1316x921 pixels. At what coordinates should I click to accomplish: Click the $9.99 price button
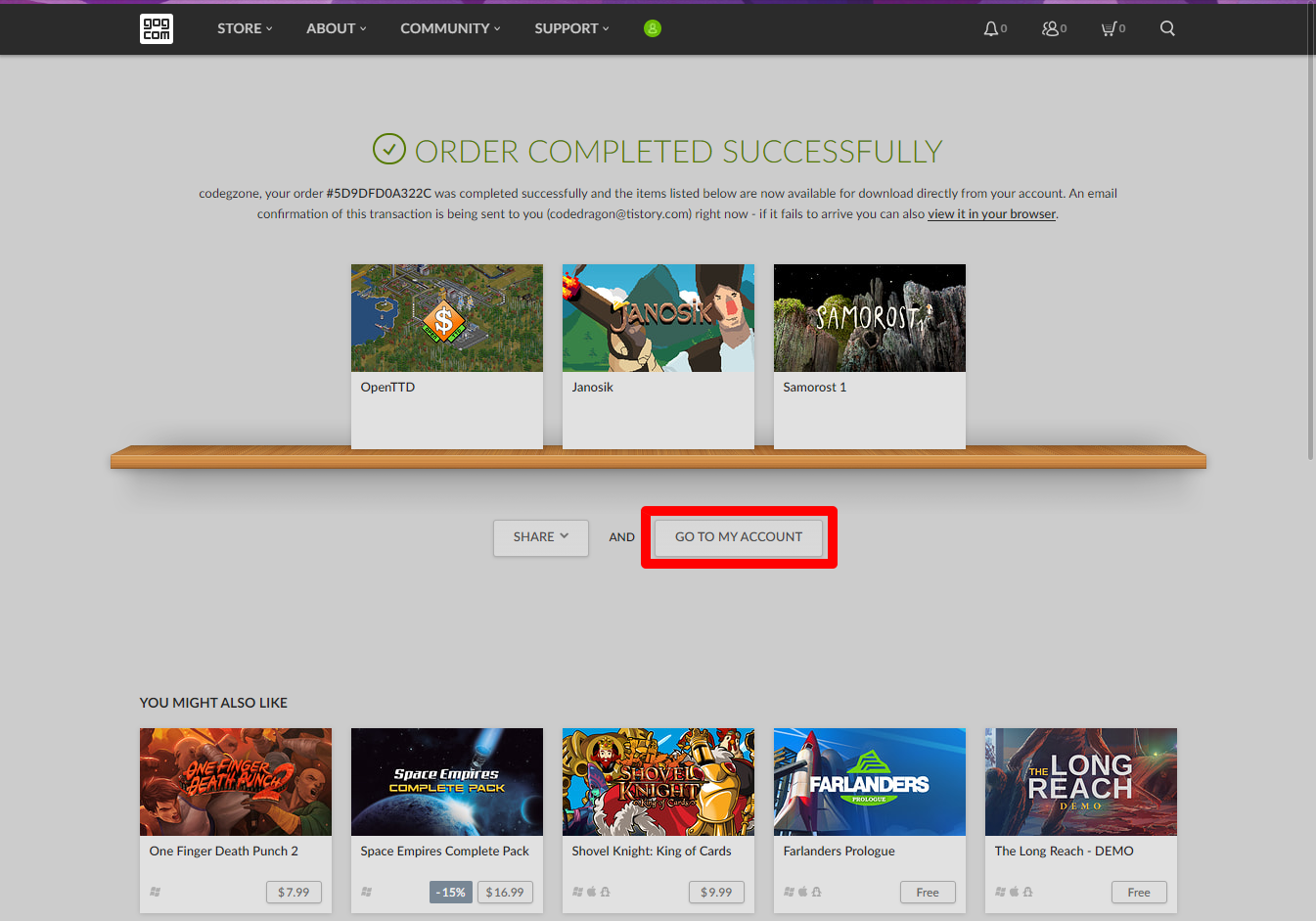716,892
